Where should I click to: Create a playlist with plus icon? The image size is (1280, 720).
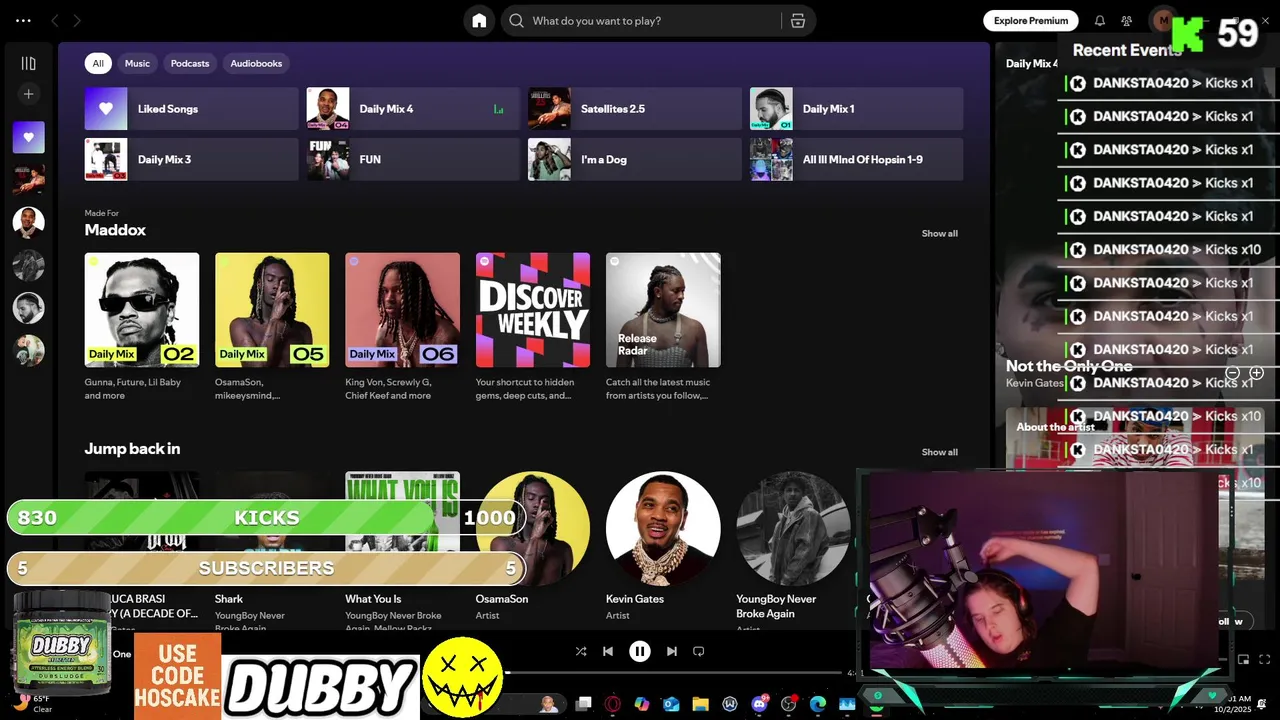pyautogui.click(x=28, y=94)
